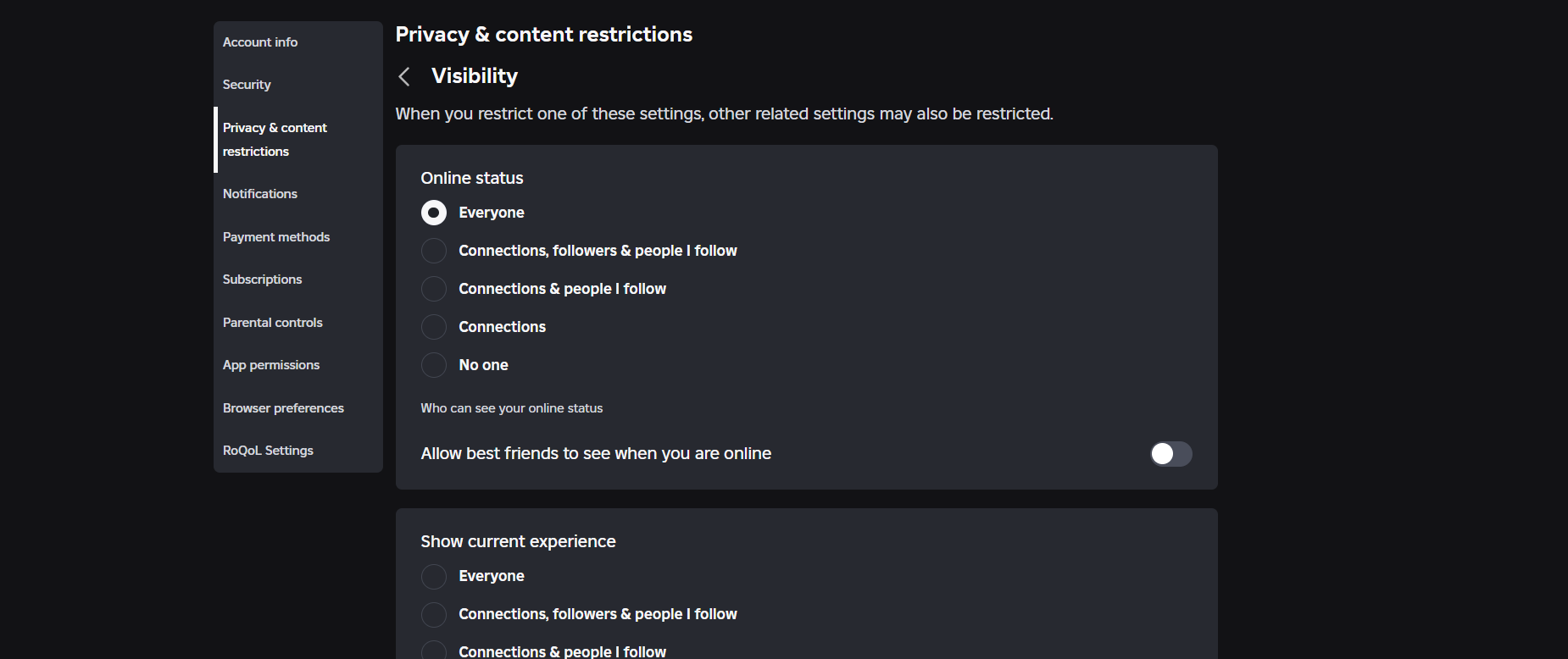
Task: Open Payment methods settings
Action: (276, 237)
